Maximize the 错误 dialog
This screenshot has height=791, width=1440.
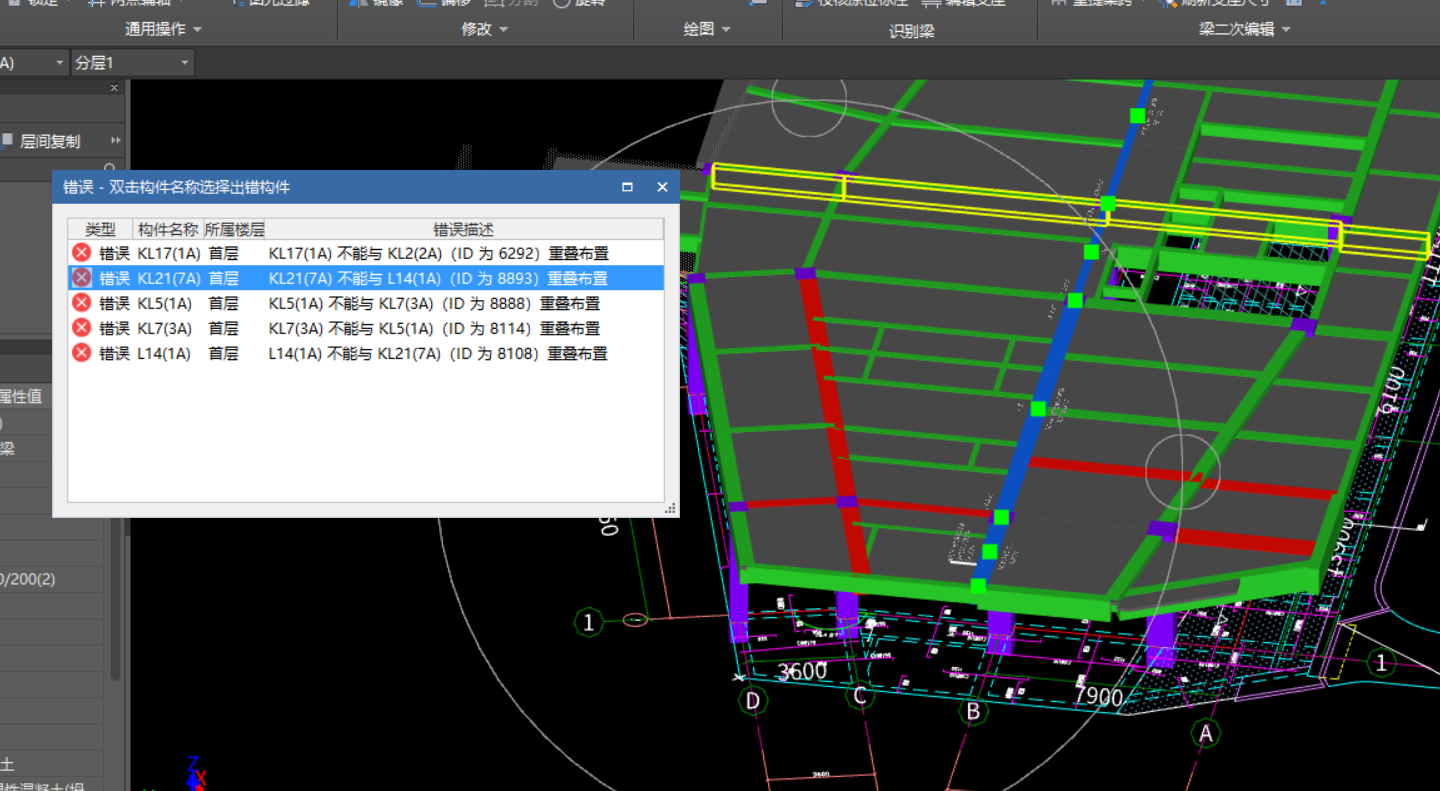(627, 187)
